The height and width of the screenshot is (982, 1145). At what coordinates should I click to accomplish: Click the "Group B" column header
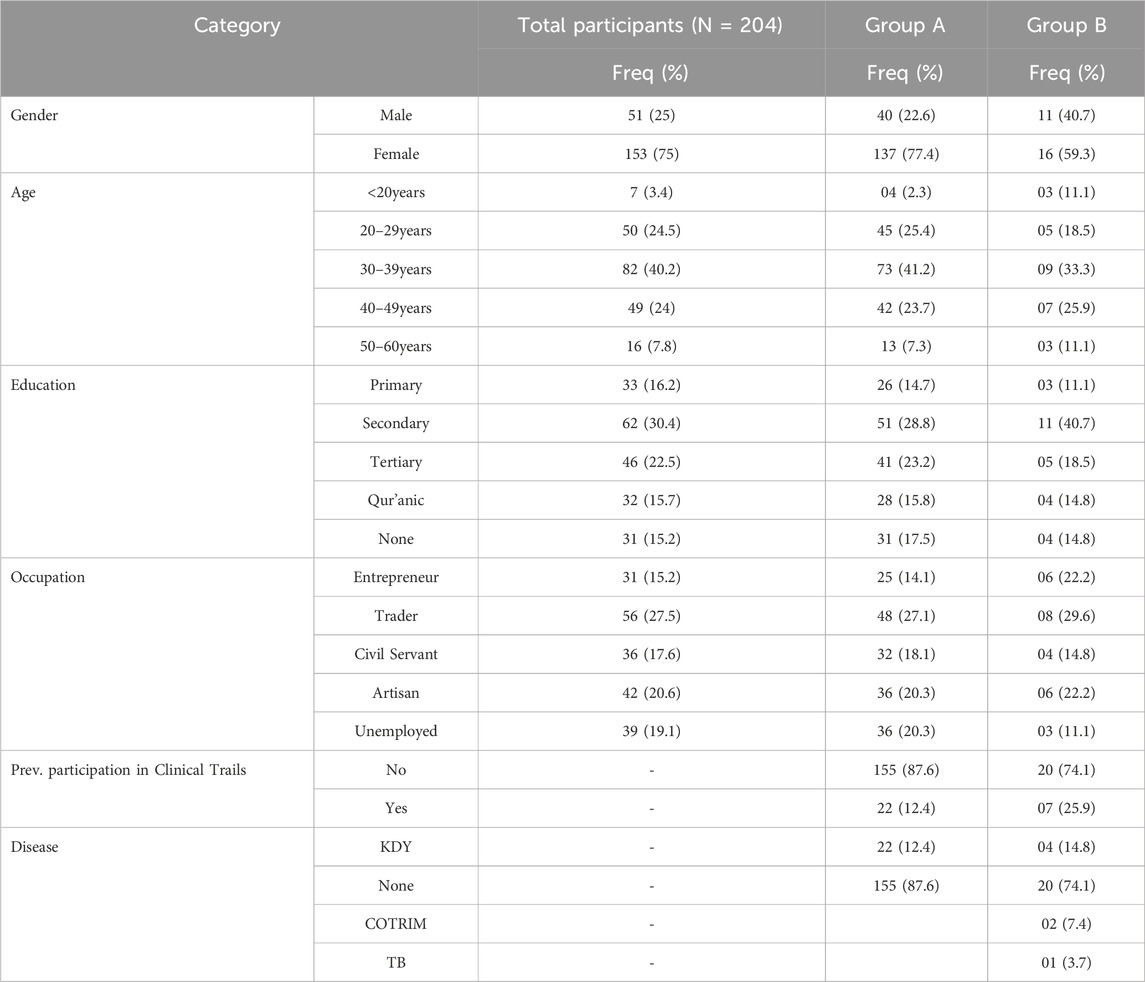[x=1066, y=26]
